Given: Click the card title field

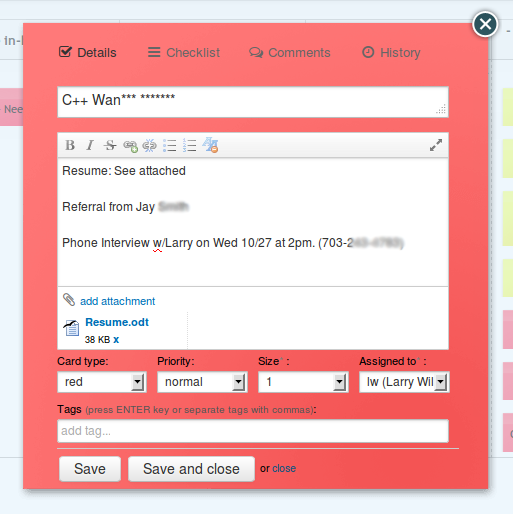Looking at the screenshot, I should (x=253, y=102).
